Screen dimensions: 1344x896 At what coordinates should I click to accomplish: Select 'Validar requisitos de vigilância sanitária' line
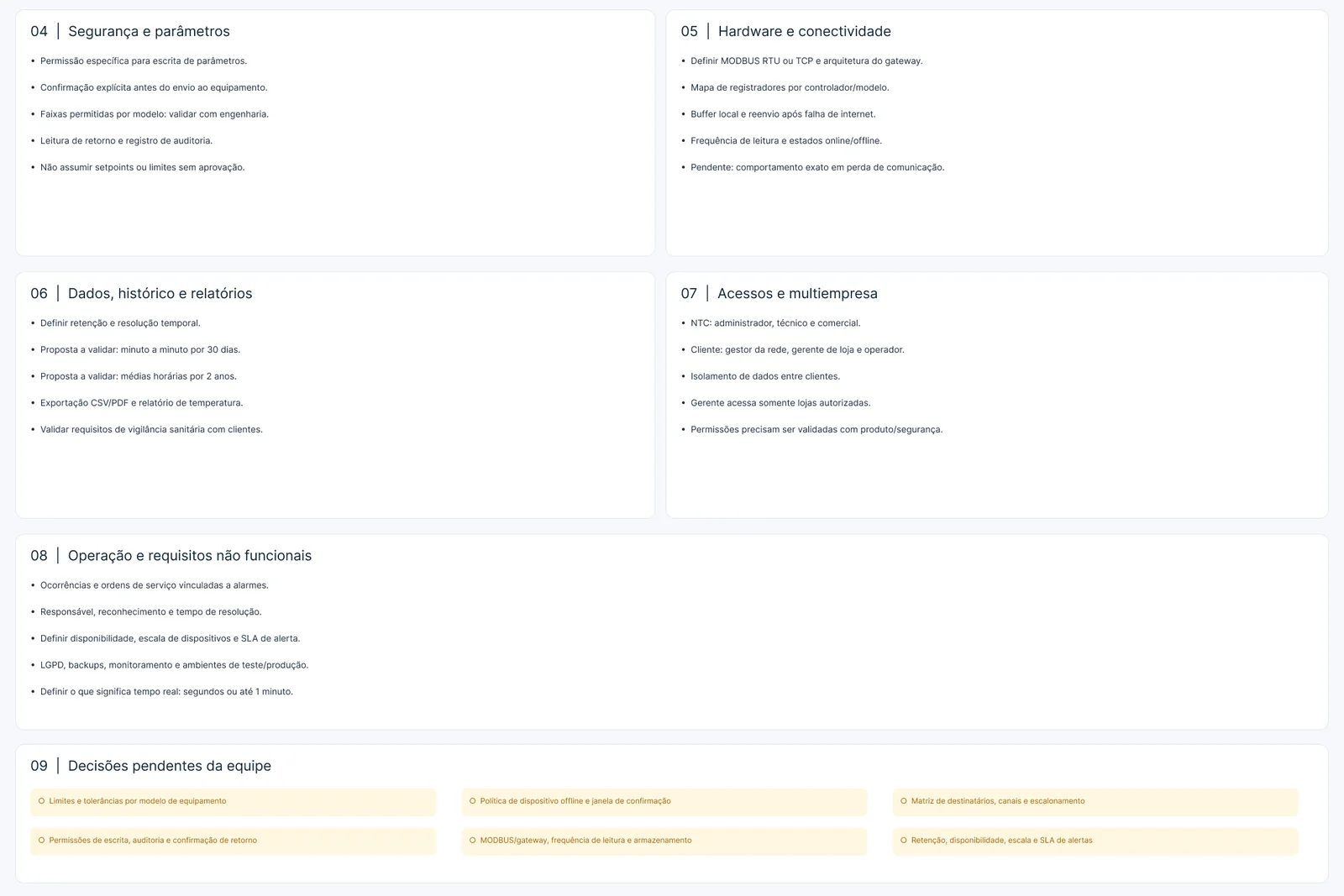tap(151, 430)
